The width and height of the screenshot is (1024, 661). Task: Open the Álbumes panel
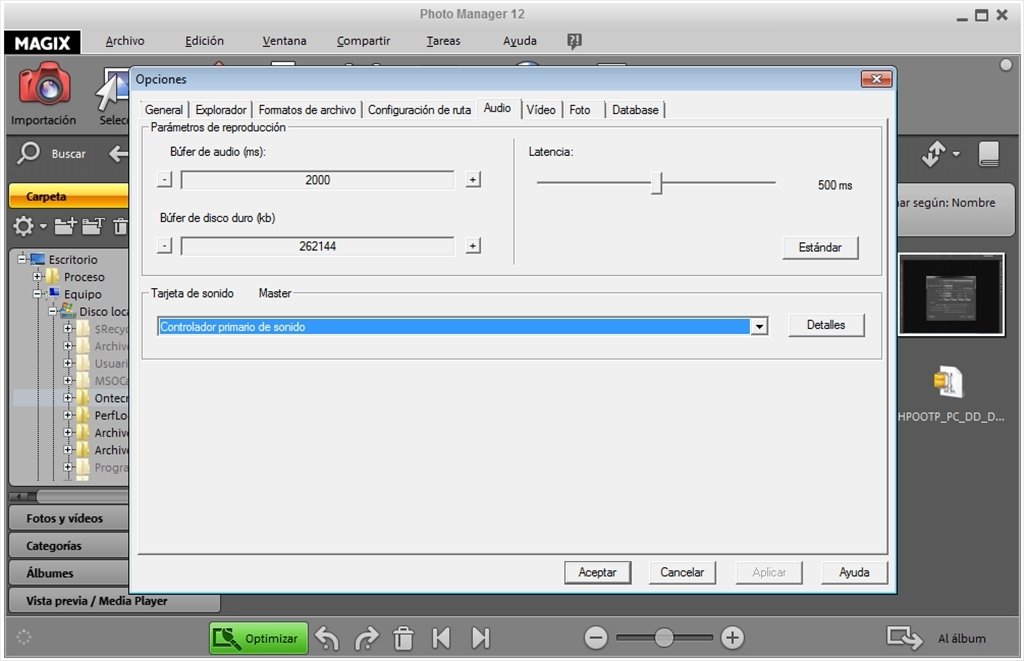69,573
